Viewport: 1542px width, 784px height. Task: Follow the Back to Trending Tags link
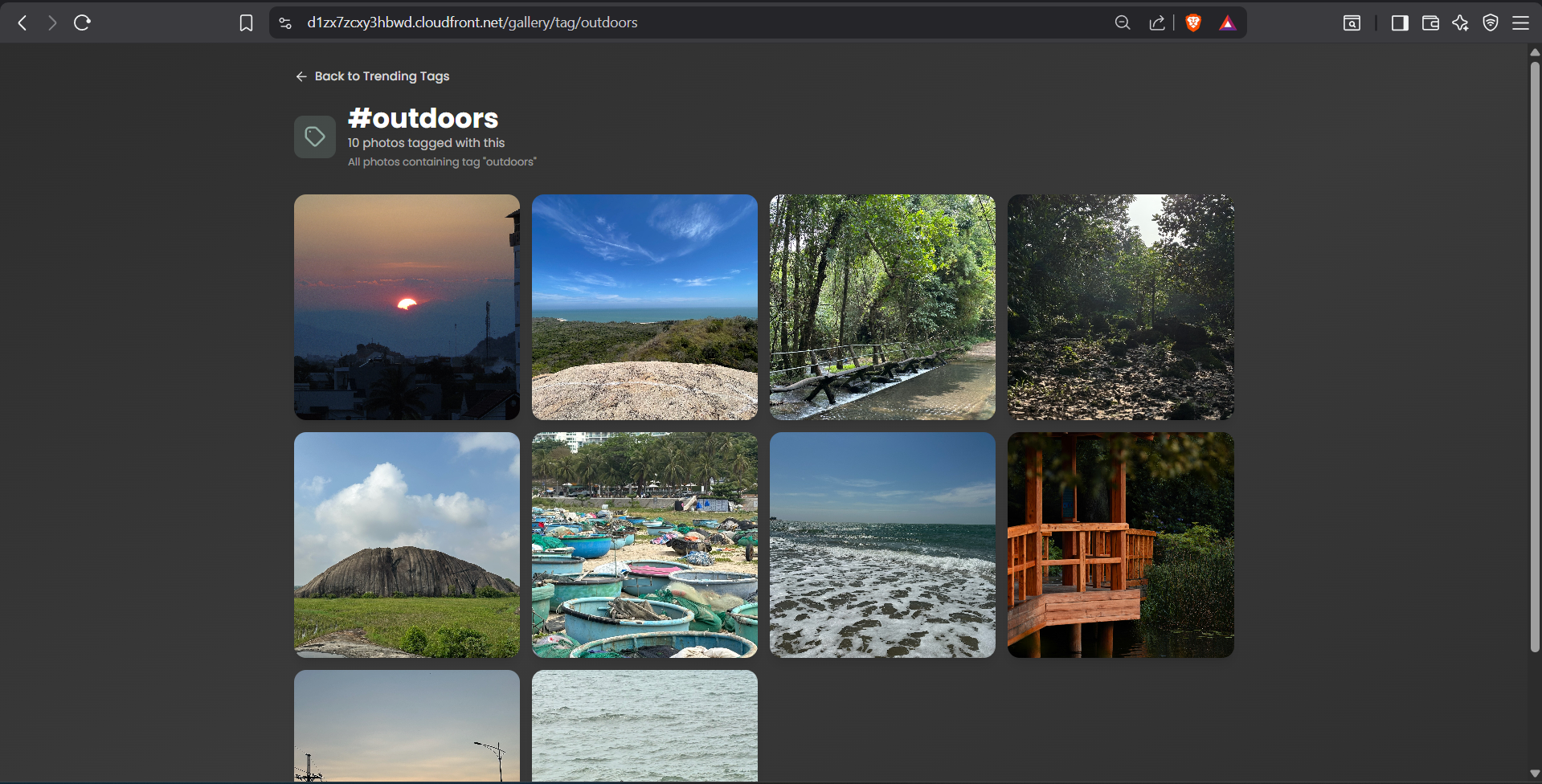(x=371, y=76)
